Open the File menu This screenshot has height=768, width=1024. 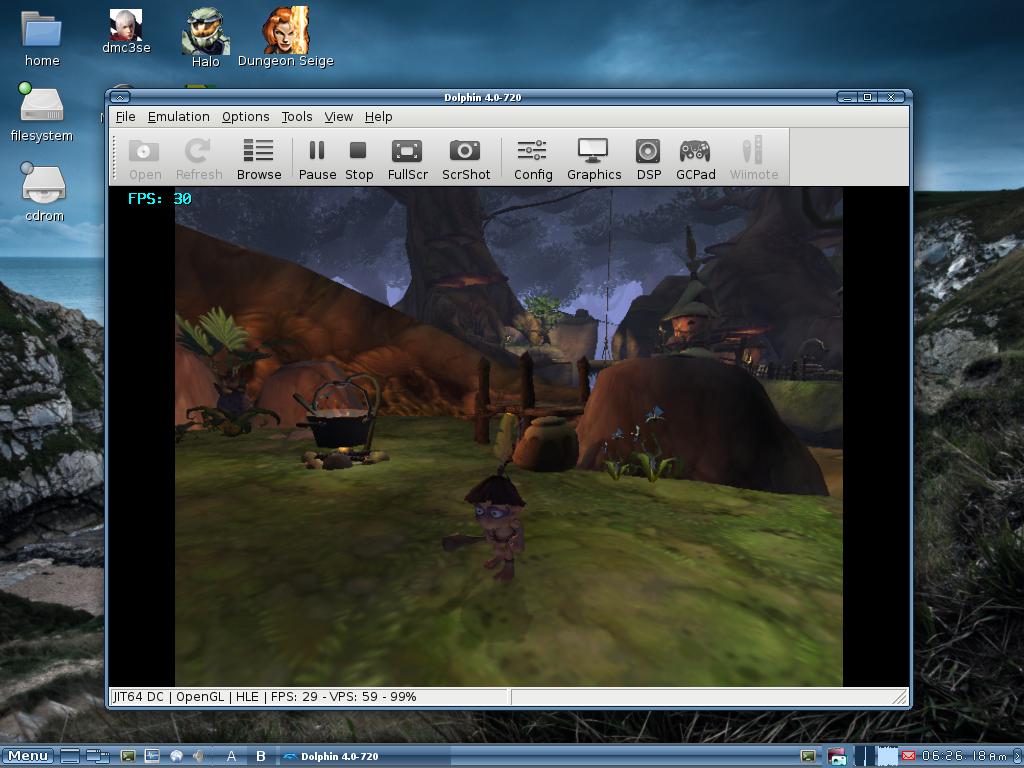pyautogui.click(x=125, y=117)
